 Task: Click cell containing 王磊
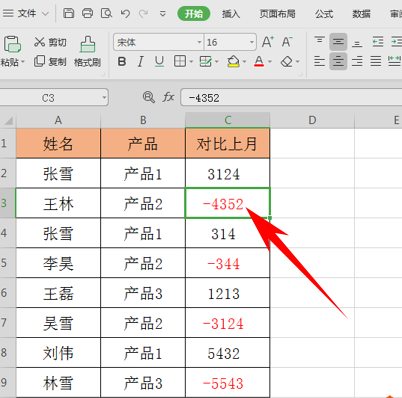pyautogui.click(x=58, y=293)
